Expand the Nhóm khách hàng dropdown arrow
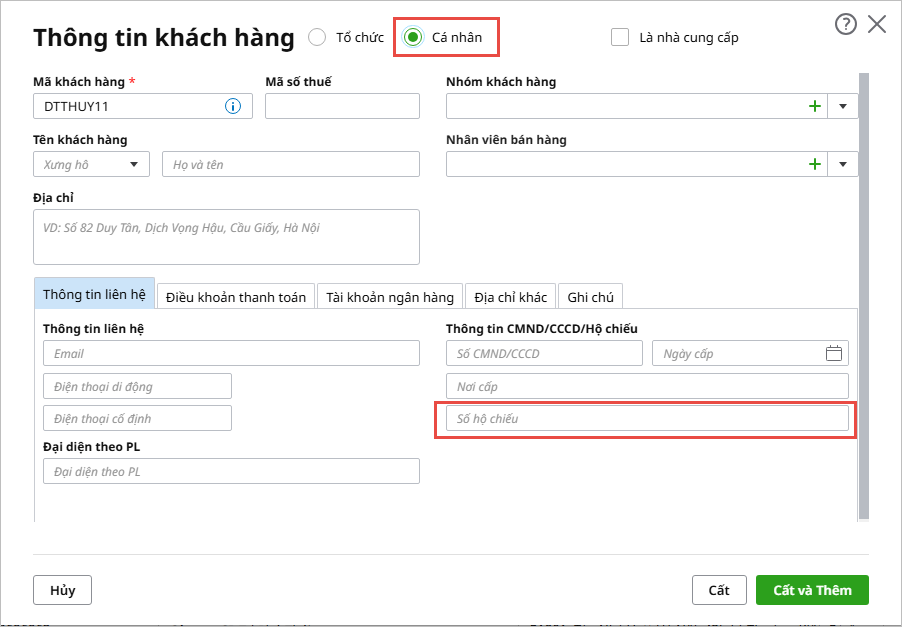The height and width of the screenshot is (627, 902). (x=843, y=106)
